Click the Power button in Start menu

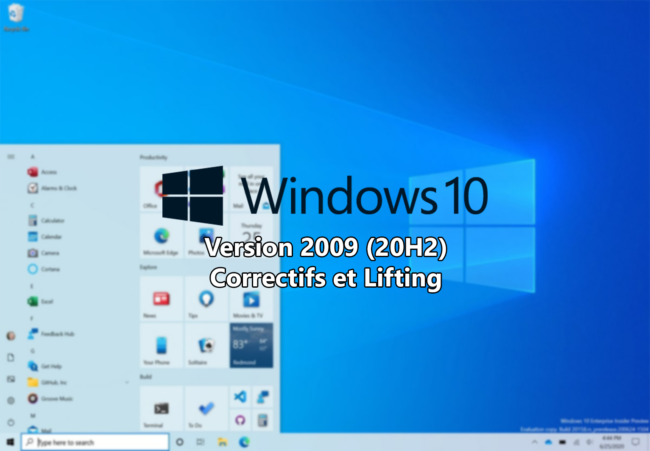coord(11,422)
